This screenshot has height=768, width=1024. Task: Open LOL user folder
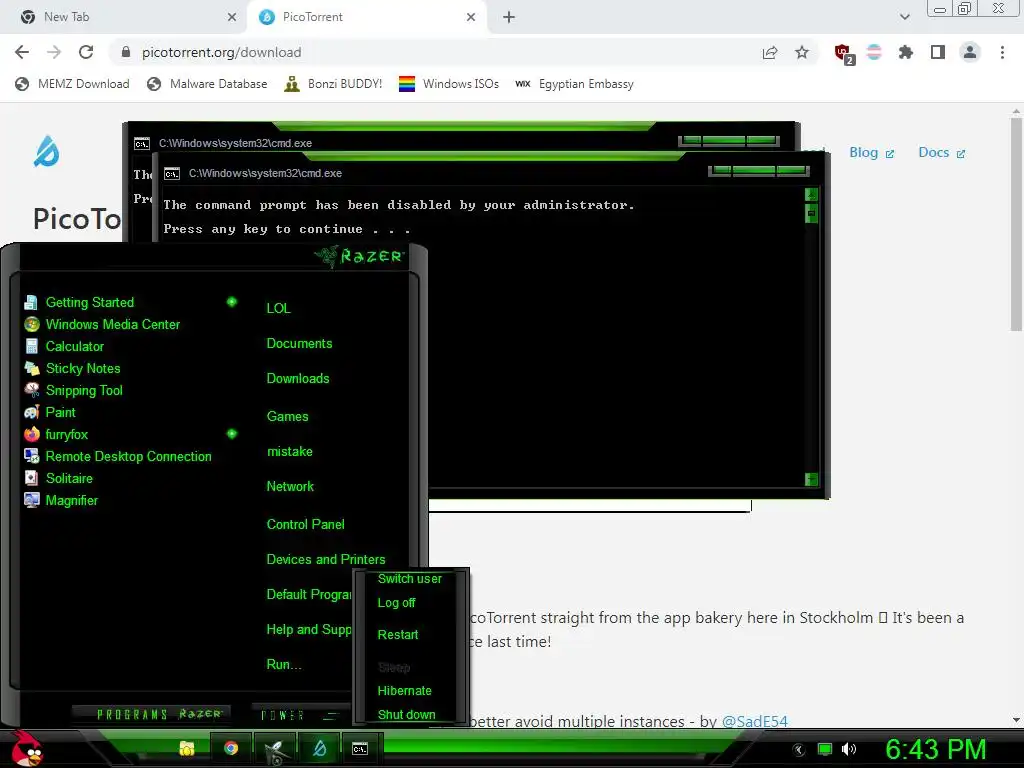pyautogui.click(x=278, y=308)
